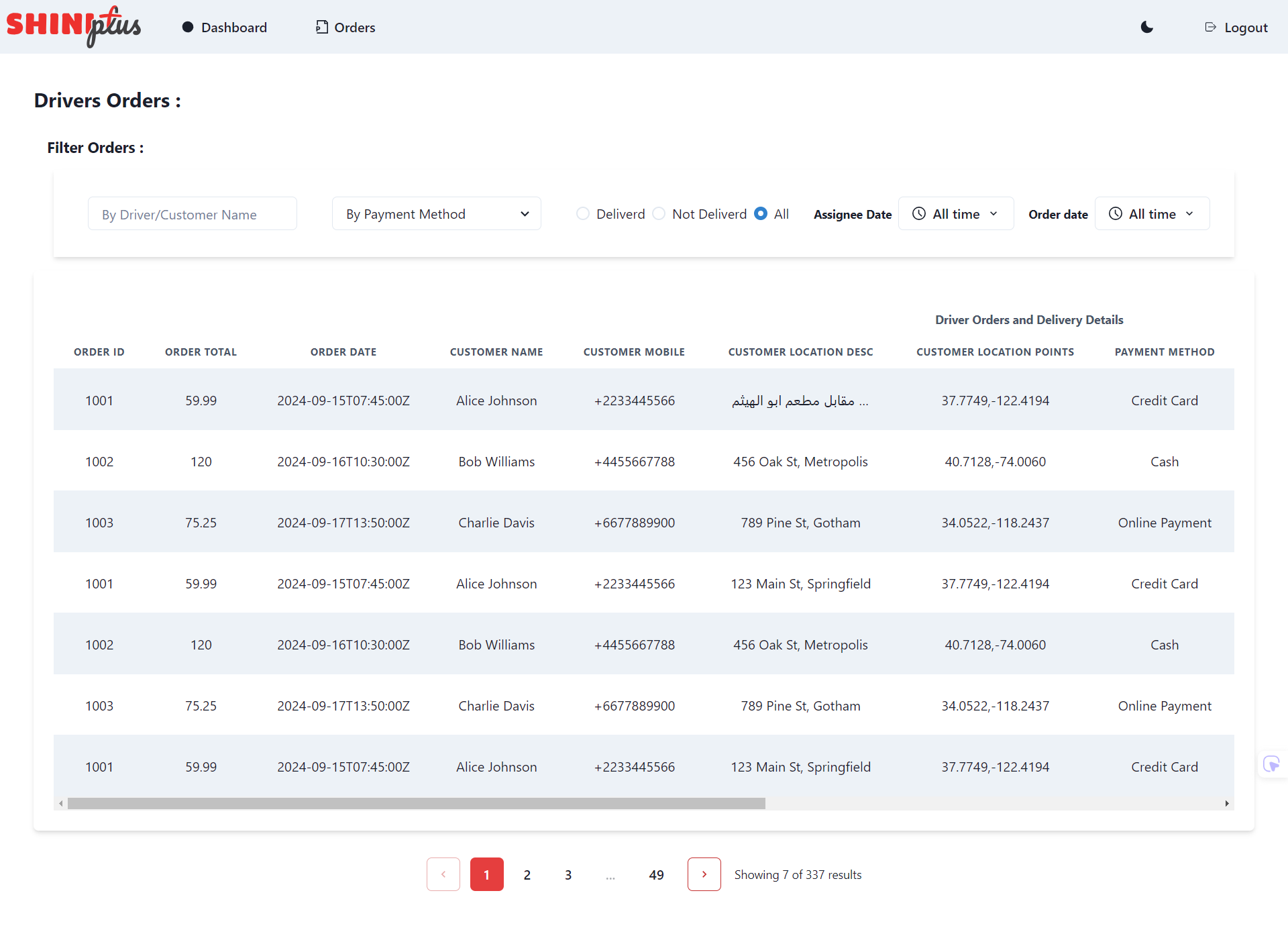Go to page 2
This screenshot has height=938, width=1288.
click(x=527, y=875)
